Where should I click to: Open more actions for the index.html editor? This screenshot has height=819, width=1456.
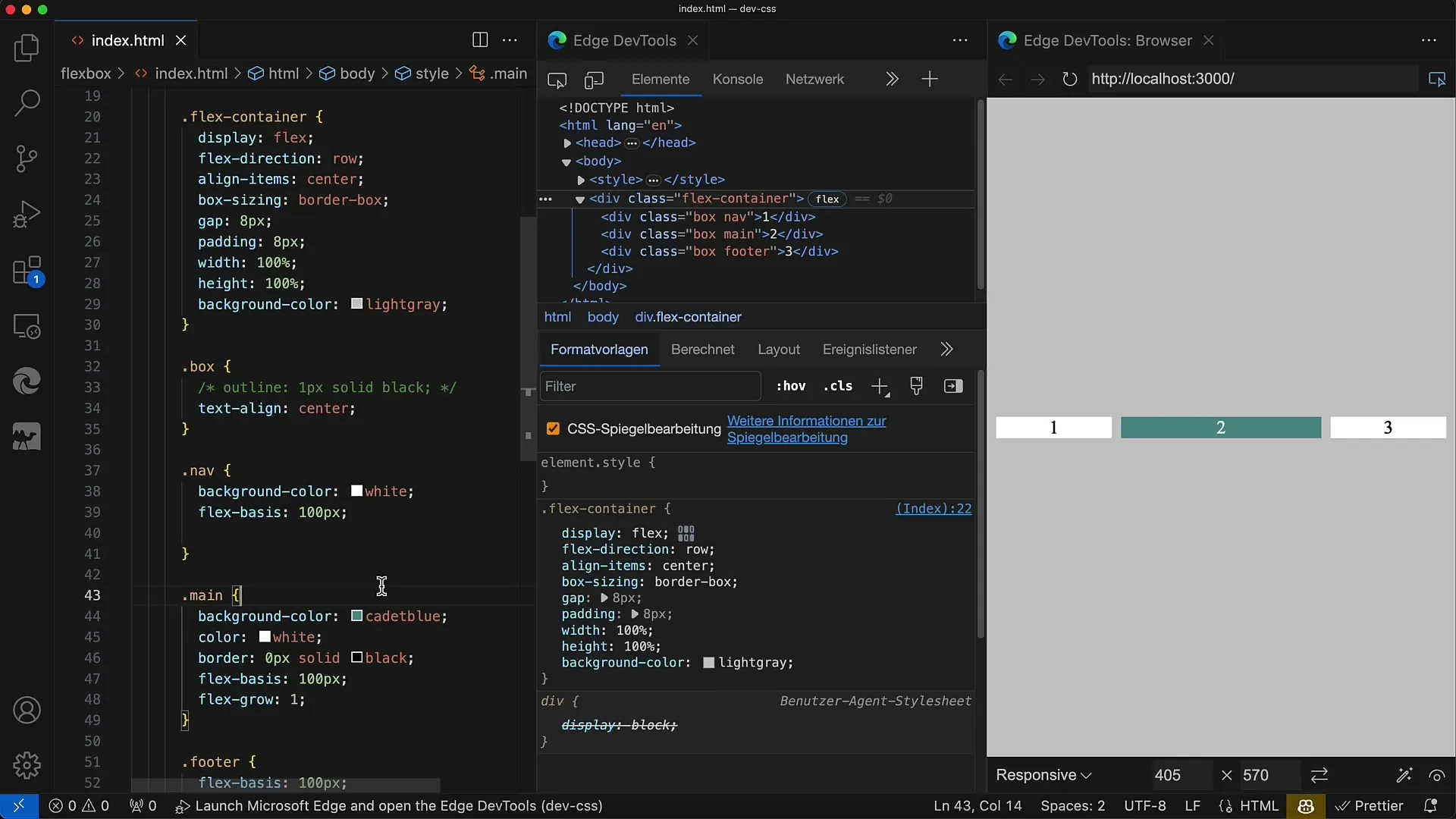click(510, 40)
